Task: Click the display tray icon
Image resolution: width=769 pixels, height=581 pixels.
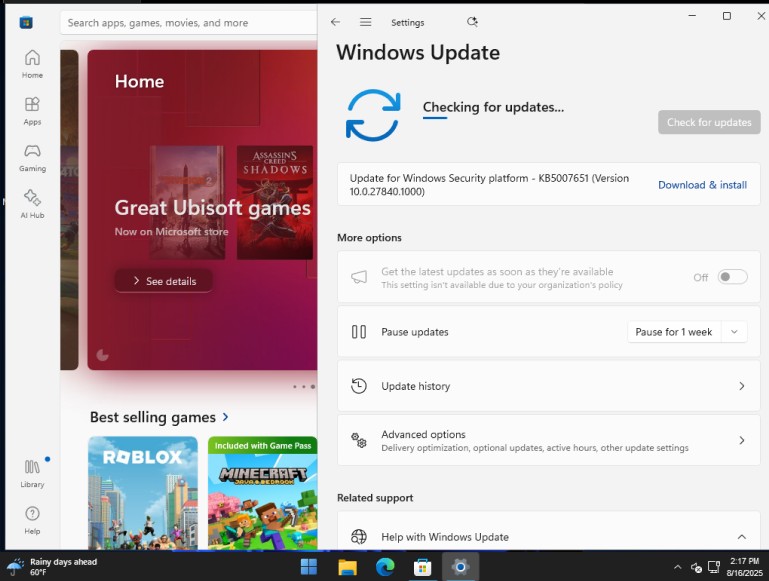Action: click(714, 567)
